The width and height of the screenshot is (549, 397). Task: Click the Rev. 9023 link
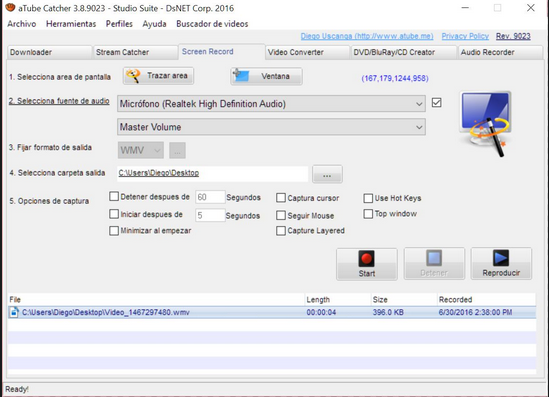point(513,36)
